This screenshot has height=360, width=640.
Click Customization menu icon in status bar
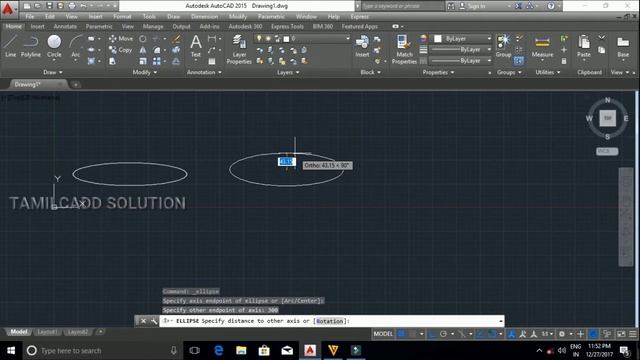pyautogui.click(x=633, y=334)
